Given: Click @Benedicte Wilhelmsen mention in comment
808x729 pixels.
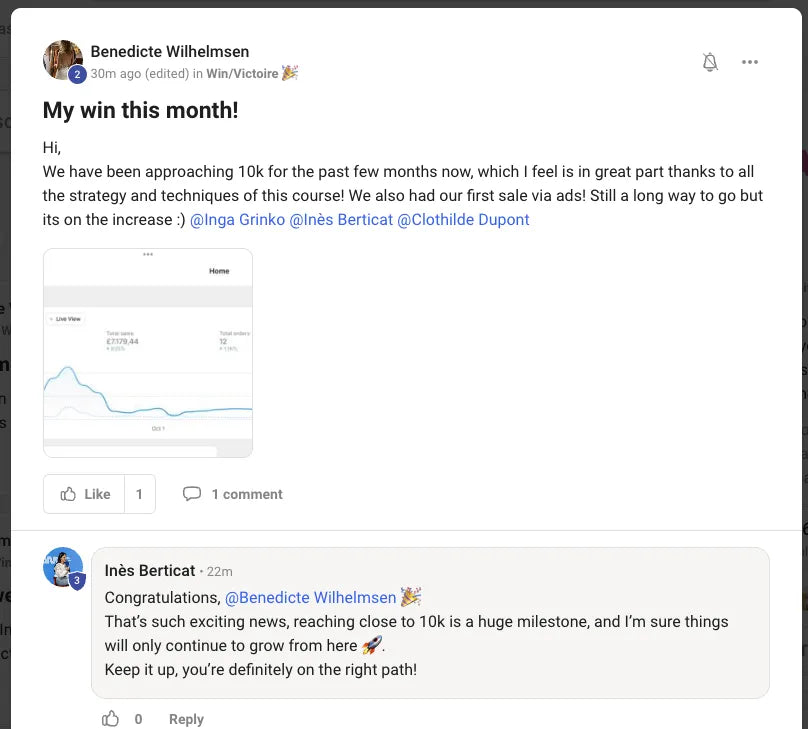Looking at the screenshot, I should (x=311, y=597).
